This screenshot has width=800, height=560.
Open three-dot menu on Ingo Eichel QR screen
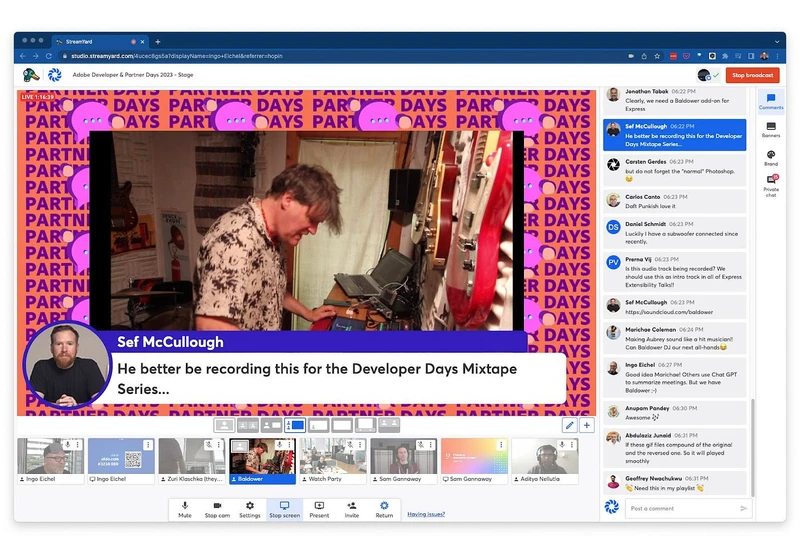click(x=148, y=445)
